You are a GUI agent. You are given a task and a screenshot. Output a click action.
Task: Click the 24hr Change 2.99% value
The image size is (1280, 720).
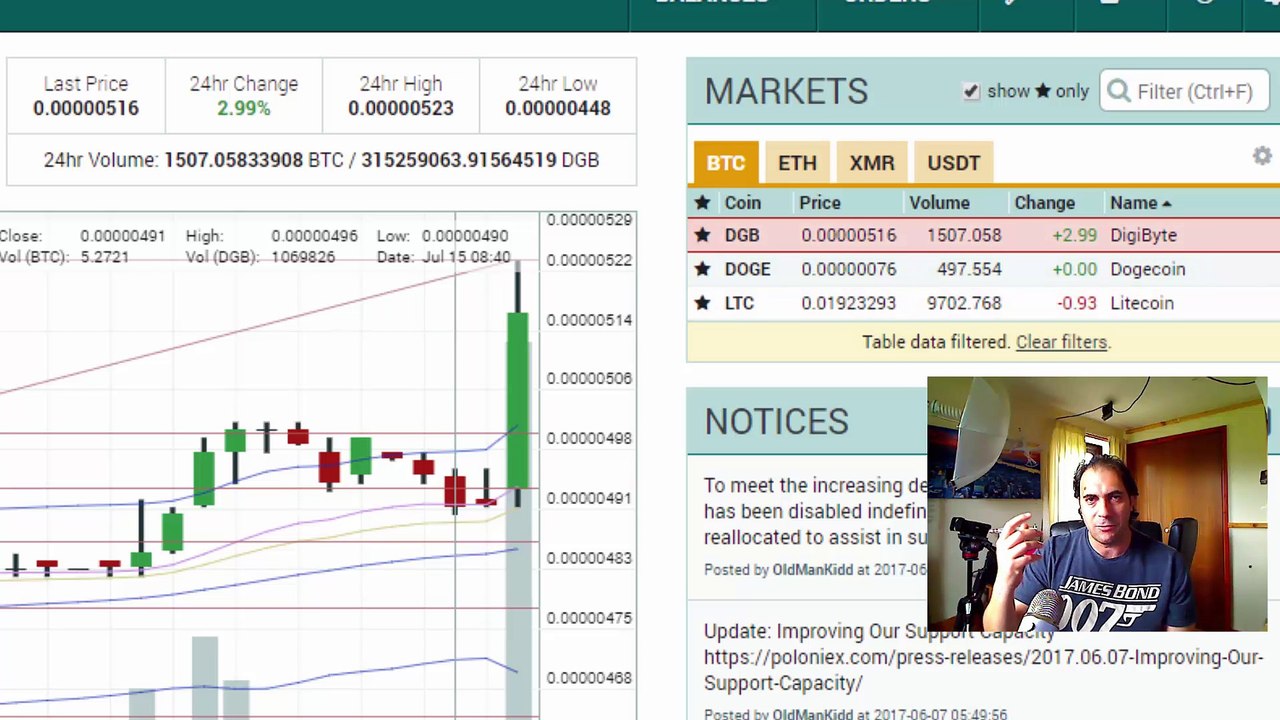coord(244,108)
